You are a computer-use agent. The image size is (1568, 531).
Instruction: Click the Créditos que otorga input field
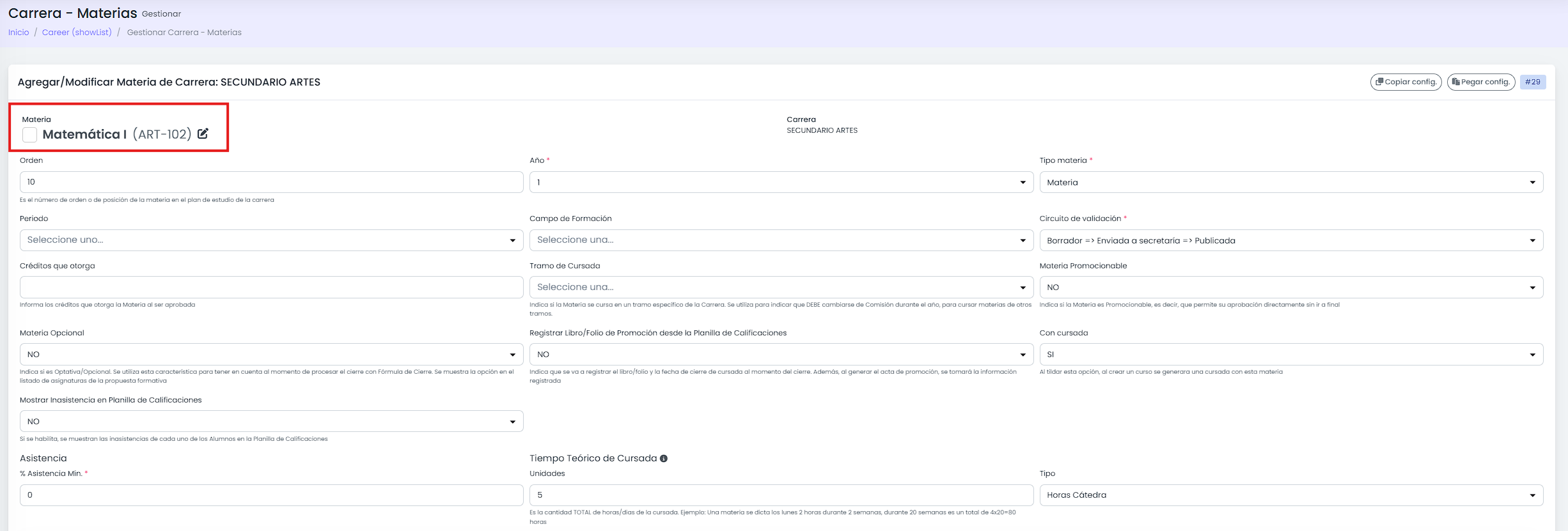point(271,288)
